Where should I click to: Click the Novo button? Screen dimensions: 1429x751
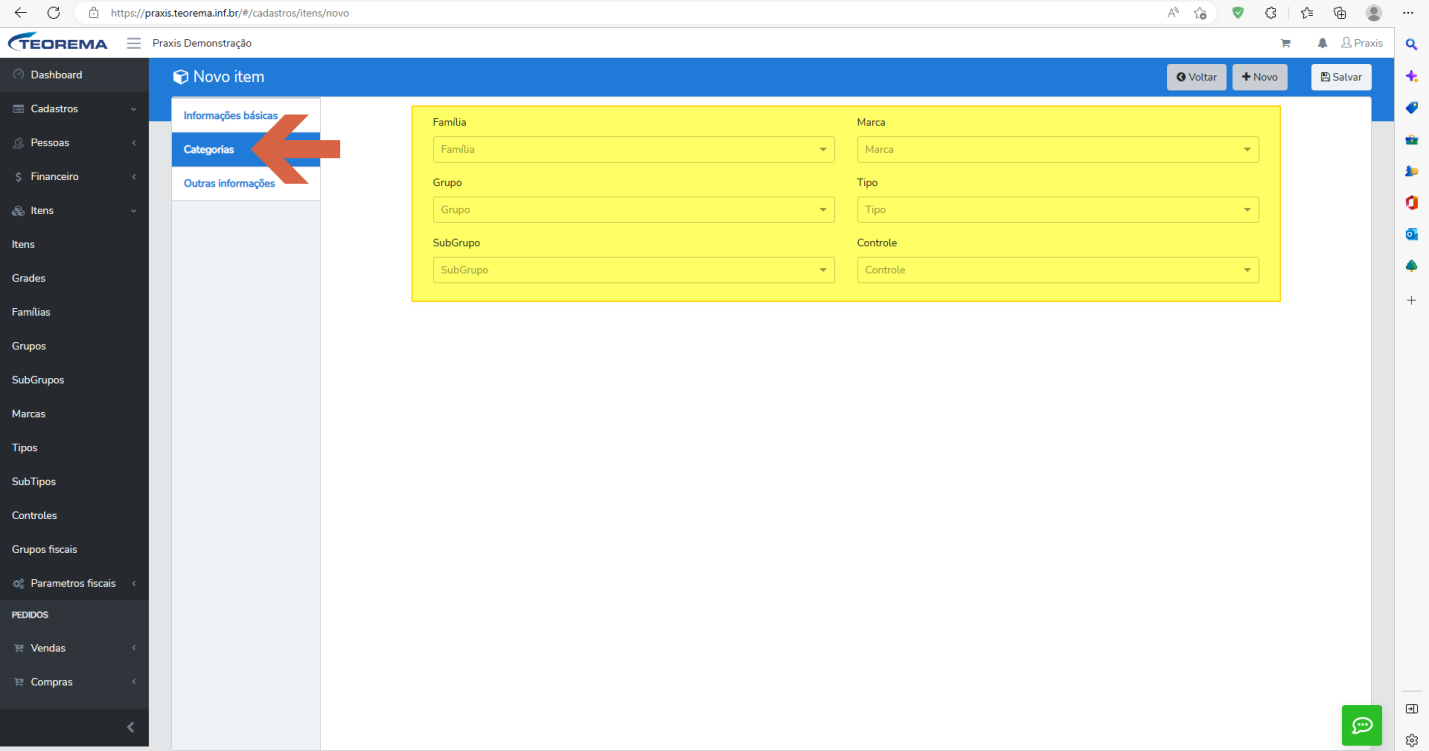coord(1260,77)
